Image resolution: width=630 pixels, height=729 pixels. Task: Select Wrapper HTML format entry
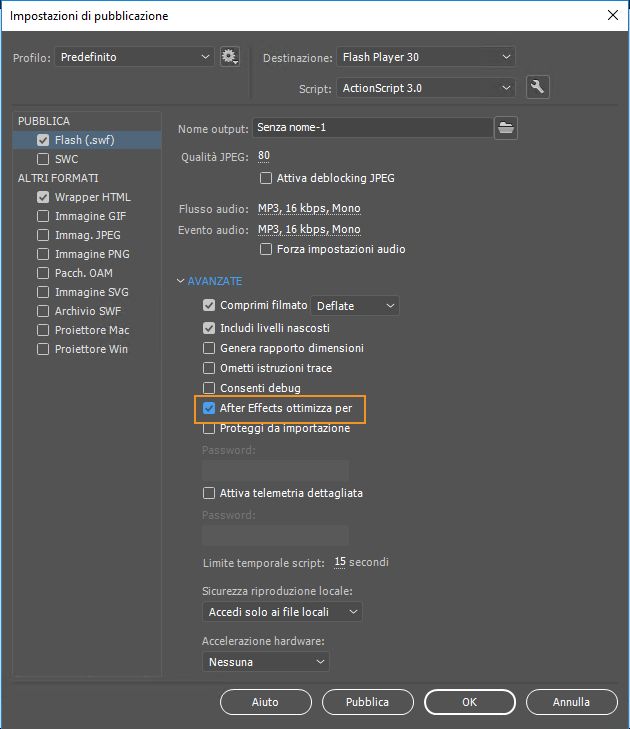coord(92,197)
